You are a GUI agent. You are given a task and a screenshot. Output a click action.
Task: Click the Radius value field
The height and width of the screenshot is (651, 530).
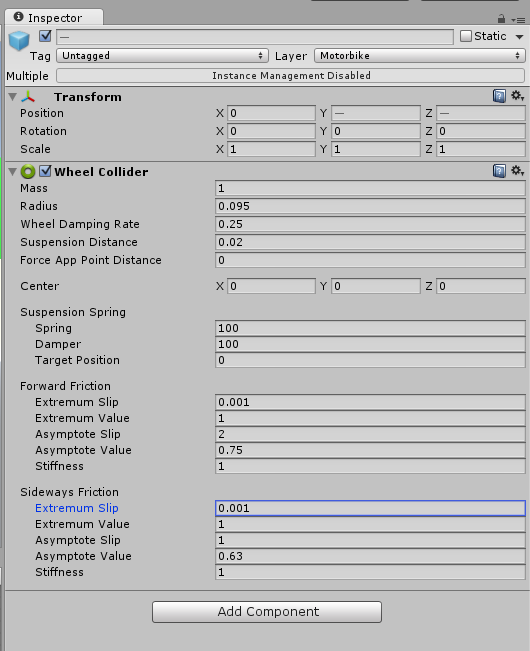coord(370,206)
